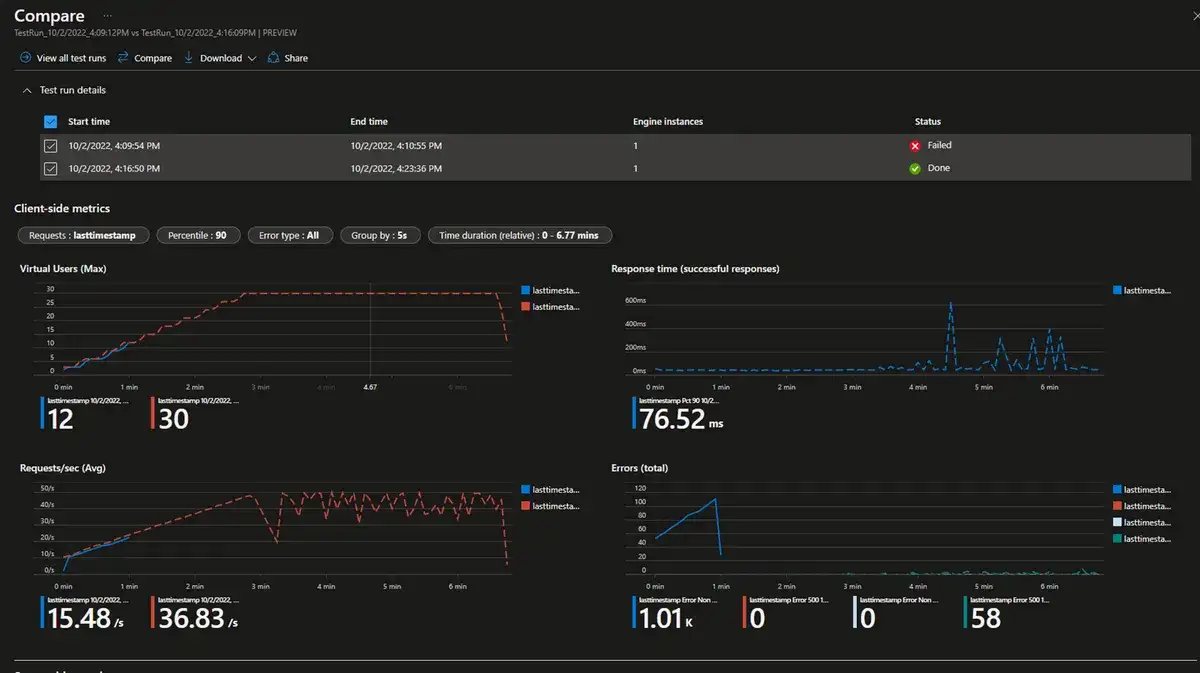Collapse the Test run details section
The image size is (1200, 673).
[27, 89]
